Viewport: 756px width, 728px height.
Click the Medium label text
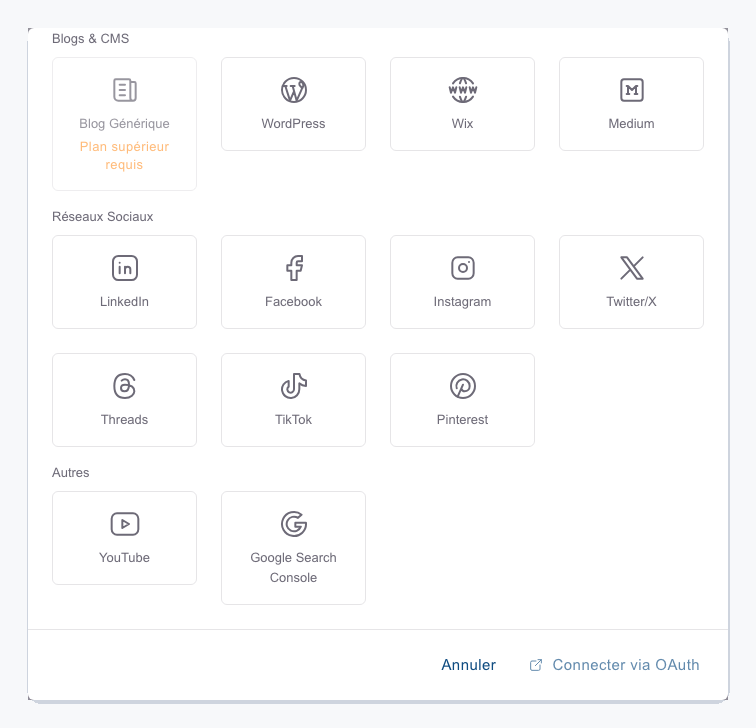tap(631, 124)
